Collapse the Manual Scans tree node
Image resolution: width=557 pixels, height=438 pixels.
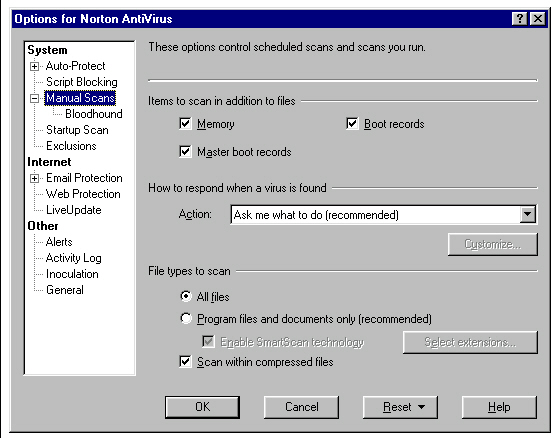(x=34, y=98)
